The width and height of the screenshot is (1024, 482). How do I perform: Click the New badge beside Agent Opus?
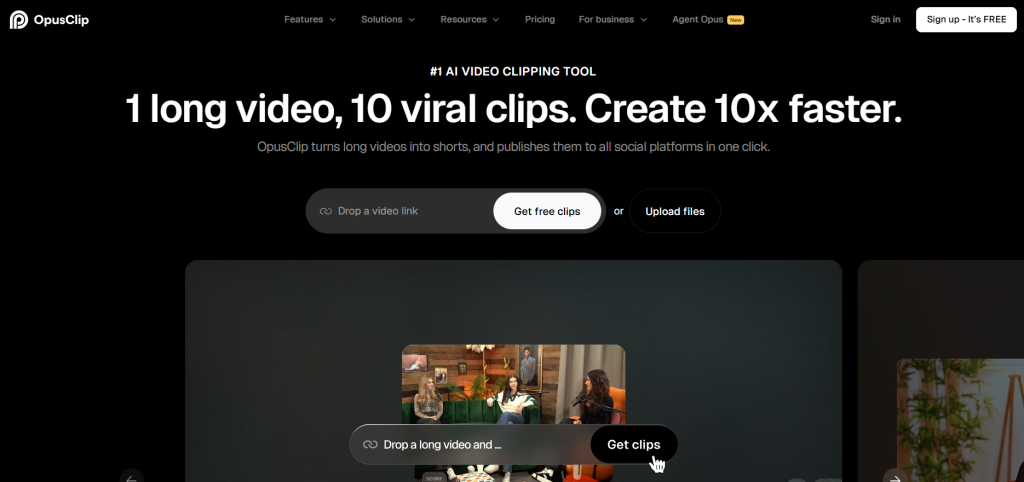[735, 20]
